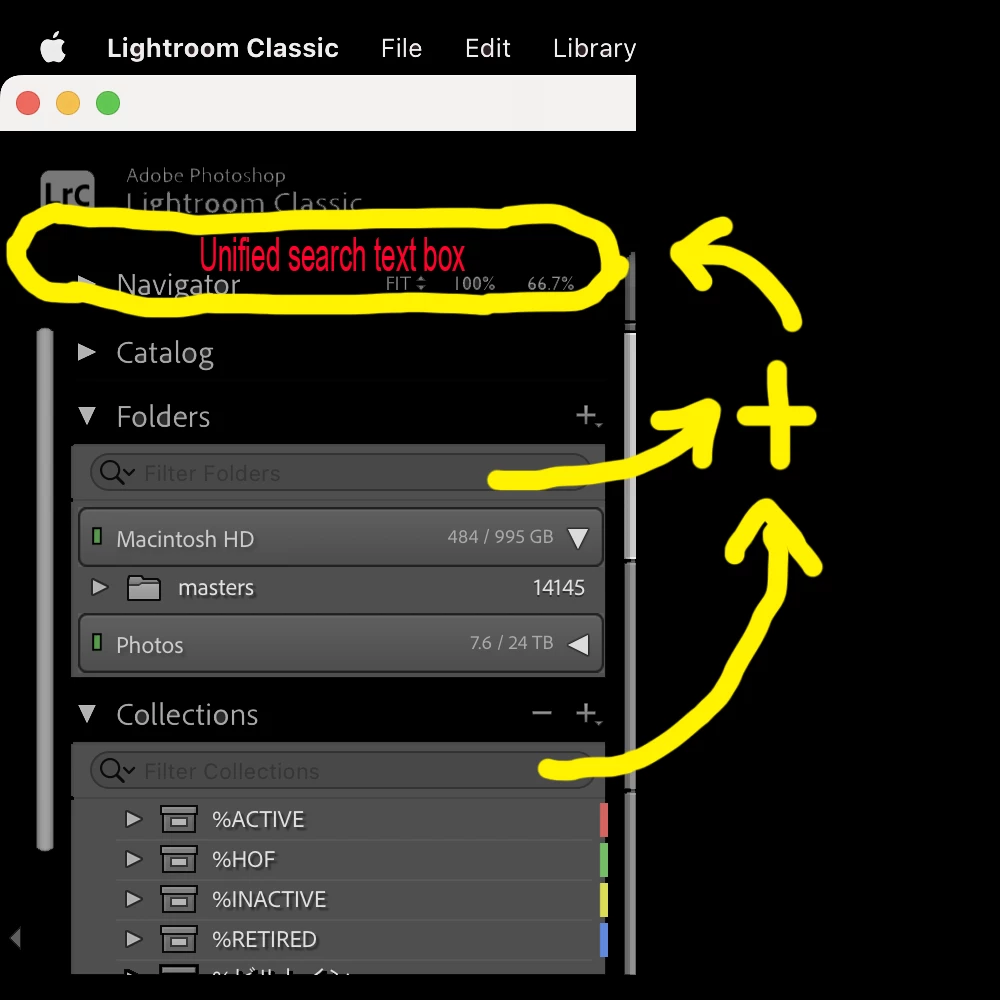The image size is (1000, 1000).
Task: Open the Library menu
Action: pyautogui.click(x=594, y=48)
